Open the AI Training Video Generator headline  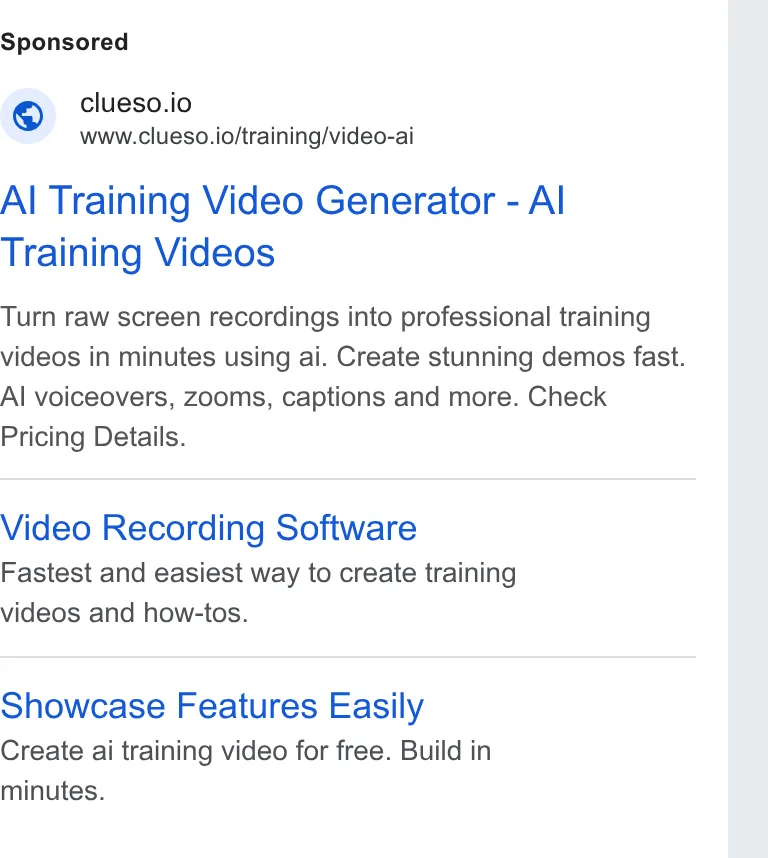pyautogui.click(x=282, y=200)
